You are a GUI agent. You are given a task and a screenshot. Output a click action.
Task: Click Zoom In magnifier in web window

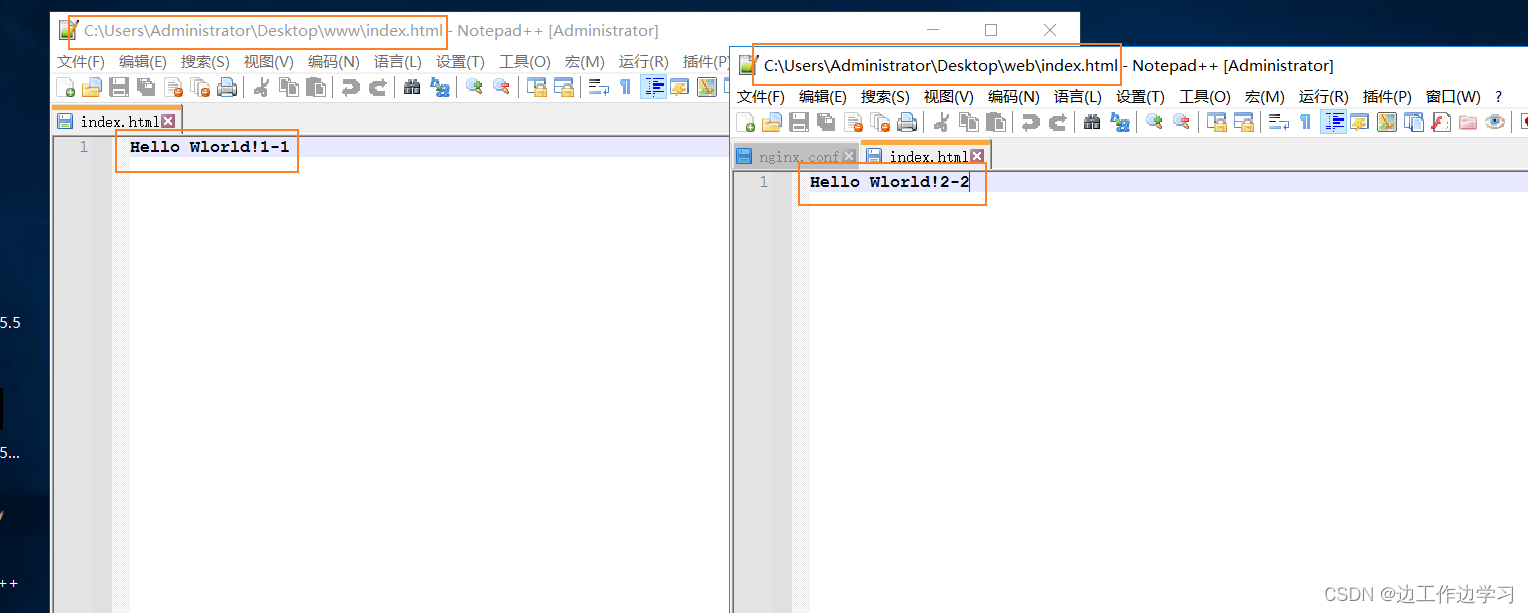point(1154,122)
